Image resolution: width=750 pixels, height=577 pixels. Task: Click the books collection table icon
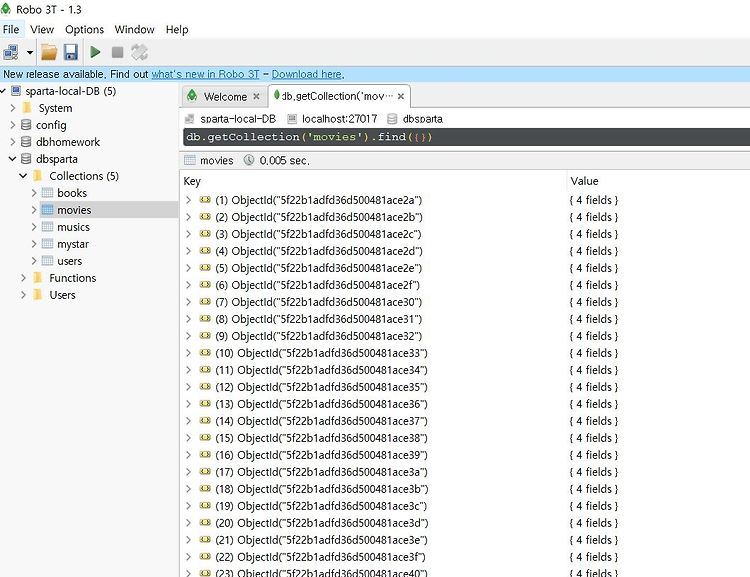click(x=47, y=193)
